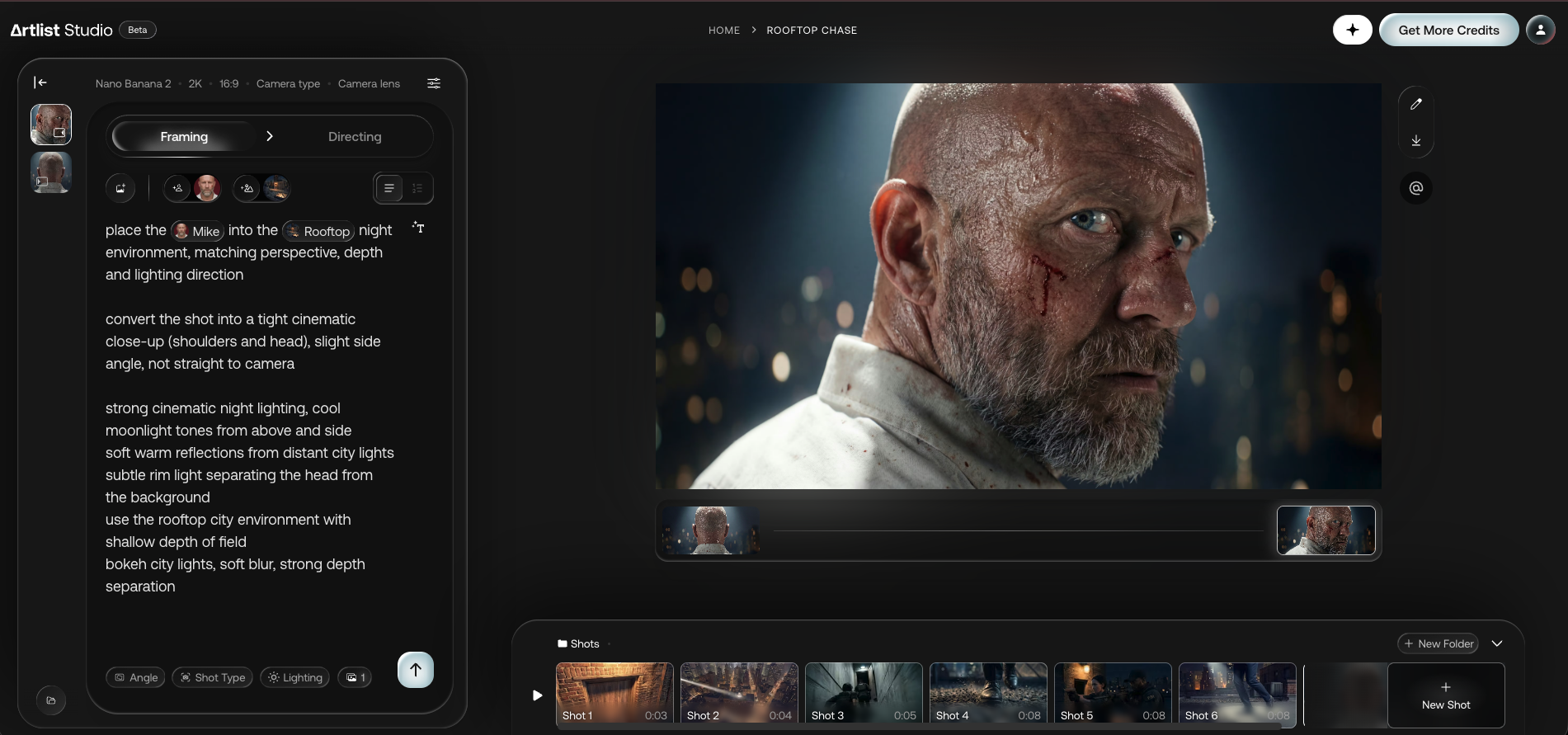Open the Shot Type options
Screen dimensions: 1568x735
coord(213,677)
